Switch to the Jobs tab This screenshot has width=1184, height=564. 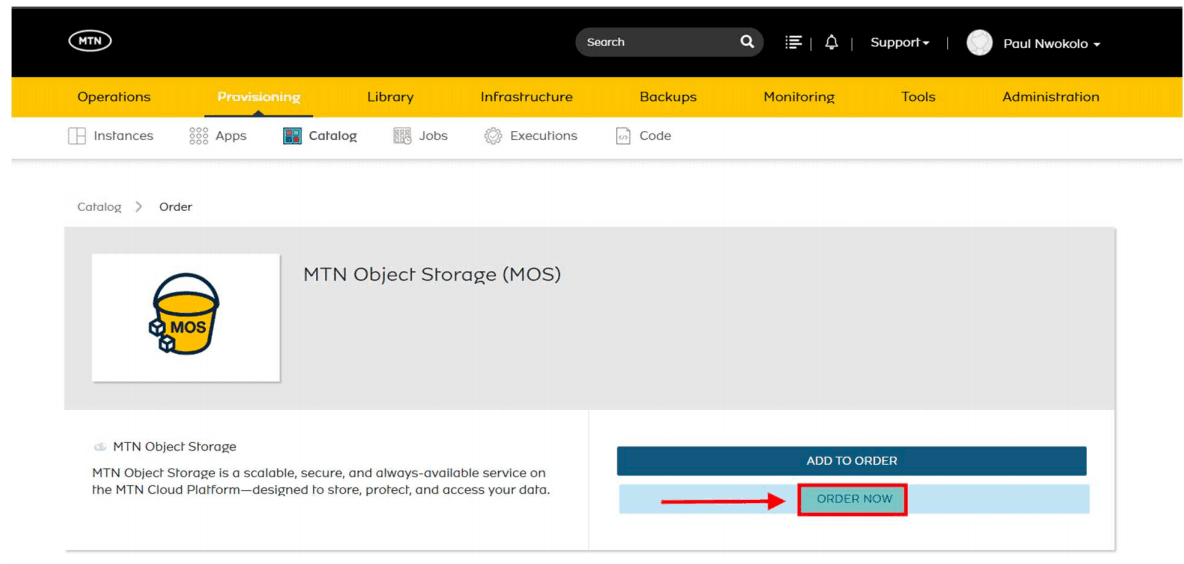tap(421, 136)
